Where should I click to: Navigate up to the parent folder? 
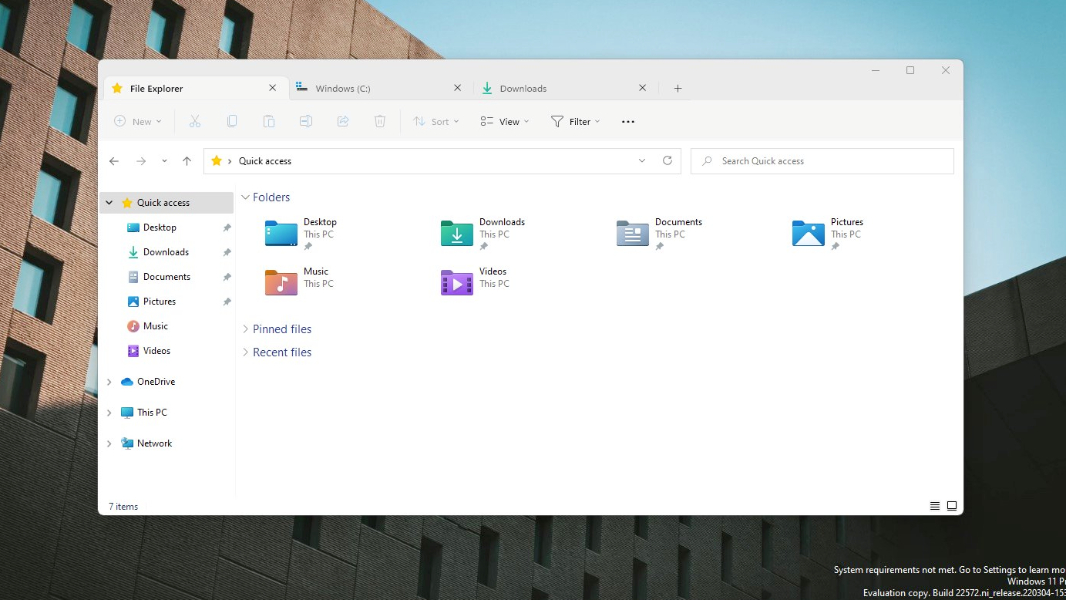coord(187,160)
